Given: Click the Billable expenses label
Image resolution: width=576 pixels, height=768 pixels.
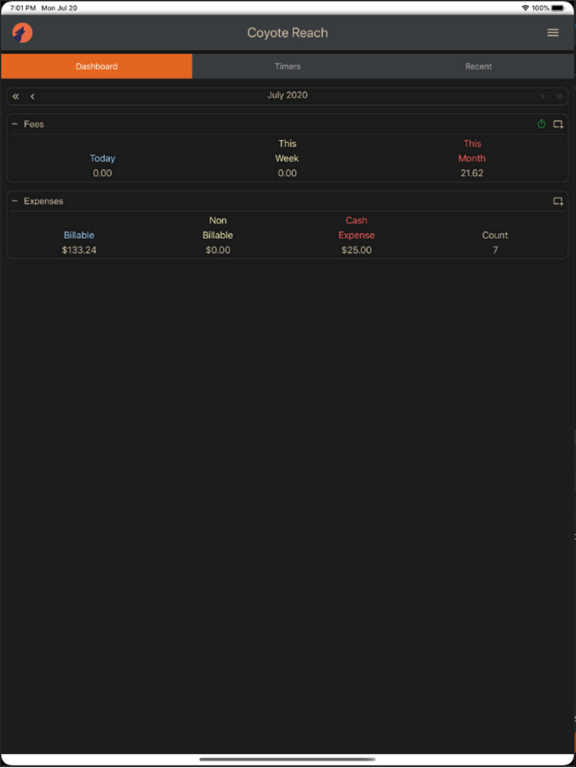Looking at the screenshot, I should pos(79,236).
